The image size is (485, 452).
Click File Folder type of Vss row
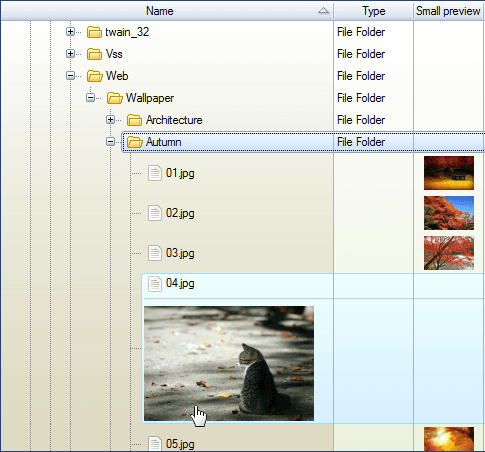(x=361, y=54)
